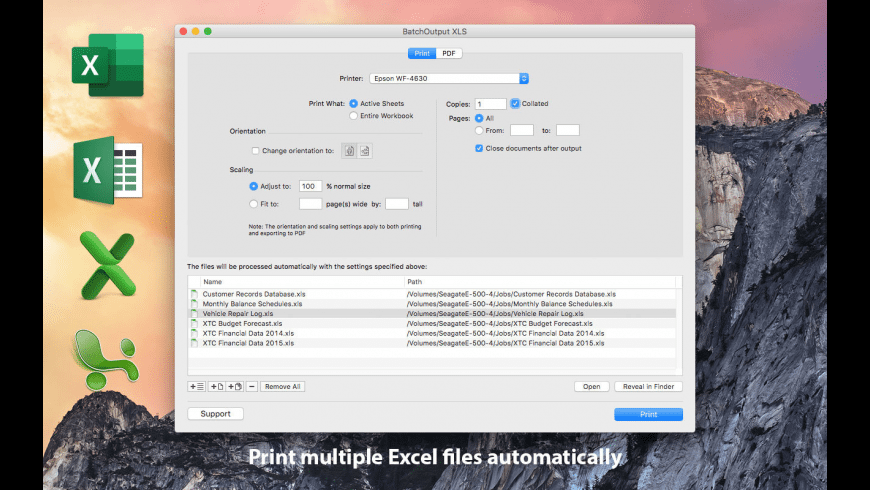Click the oldest green swirl Excel icon
The image size is (870, 490).
(105, 359)
